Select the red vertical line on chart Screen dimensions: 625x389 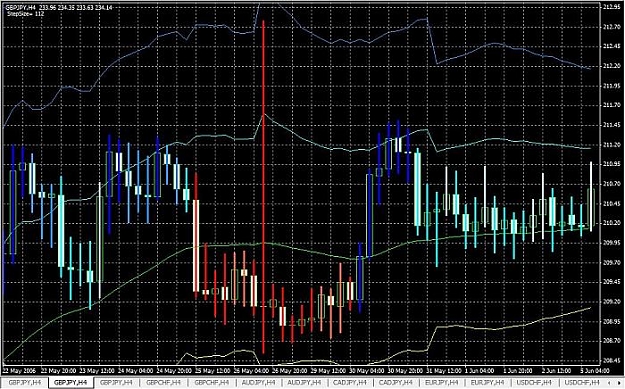tap(263, 187)
